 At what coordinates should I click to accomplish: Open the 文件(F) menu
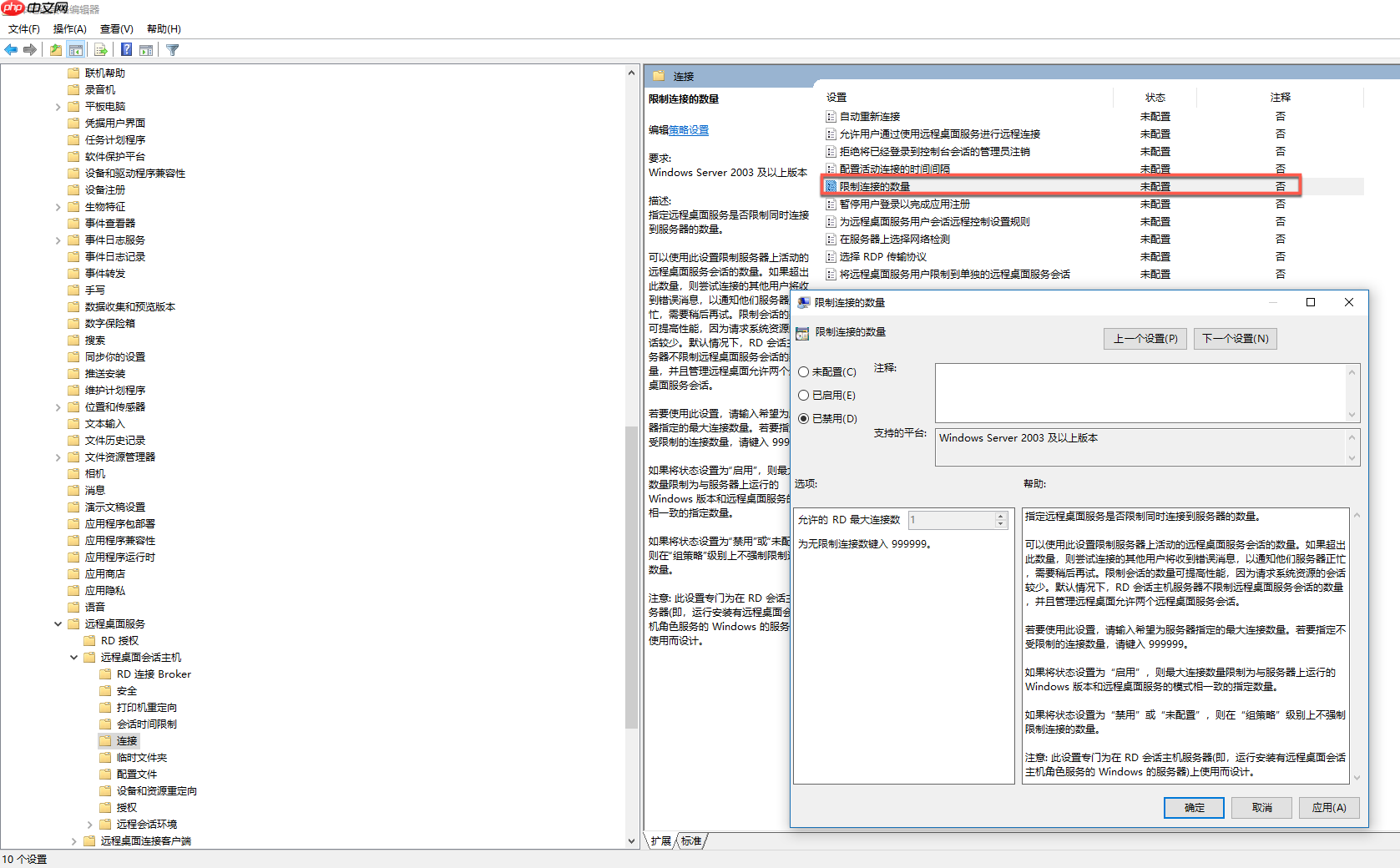click(x=24, y=29)
